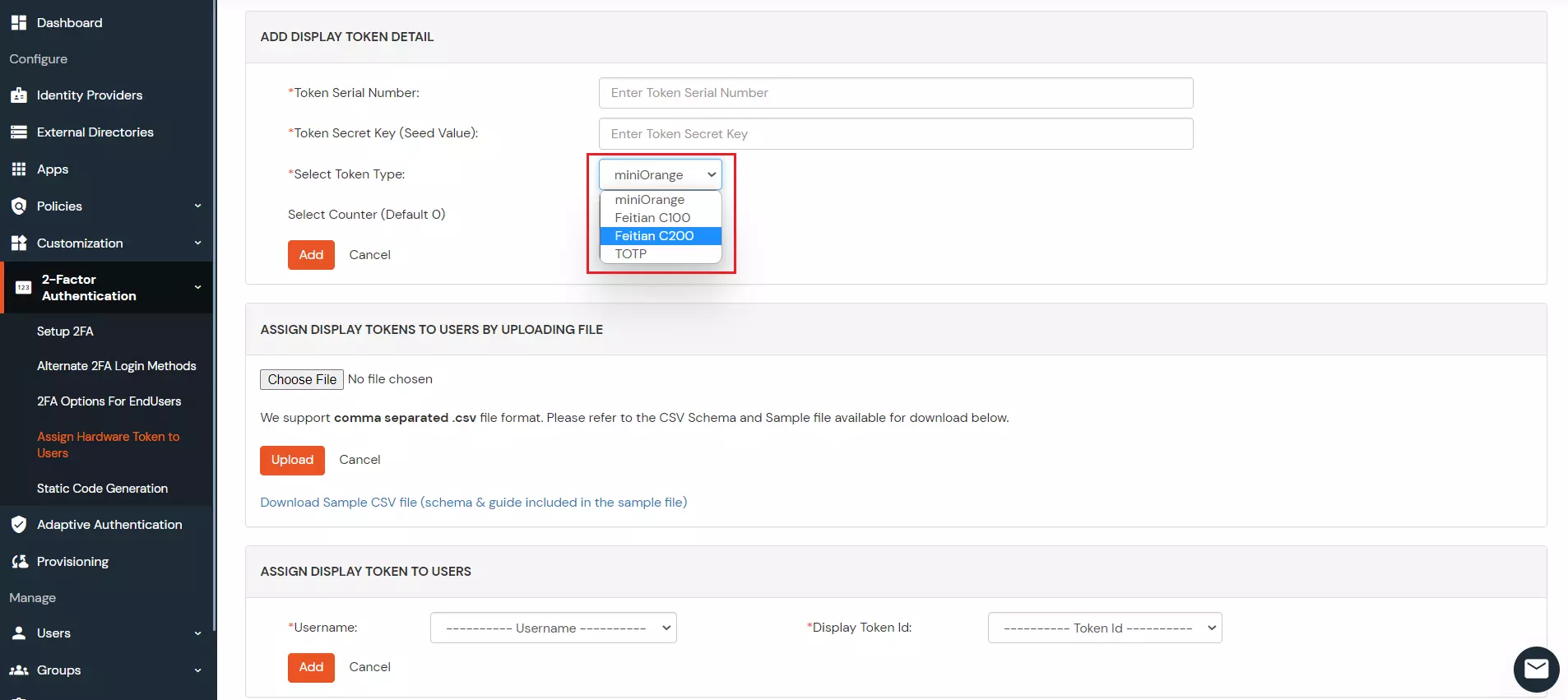Expand the Customization submenu chevron
The width and height of the screenshot is (1568, 700).
(x=197, y=243)
